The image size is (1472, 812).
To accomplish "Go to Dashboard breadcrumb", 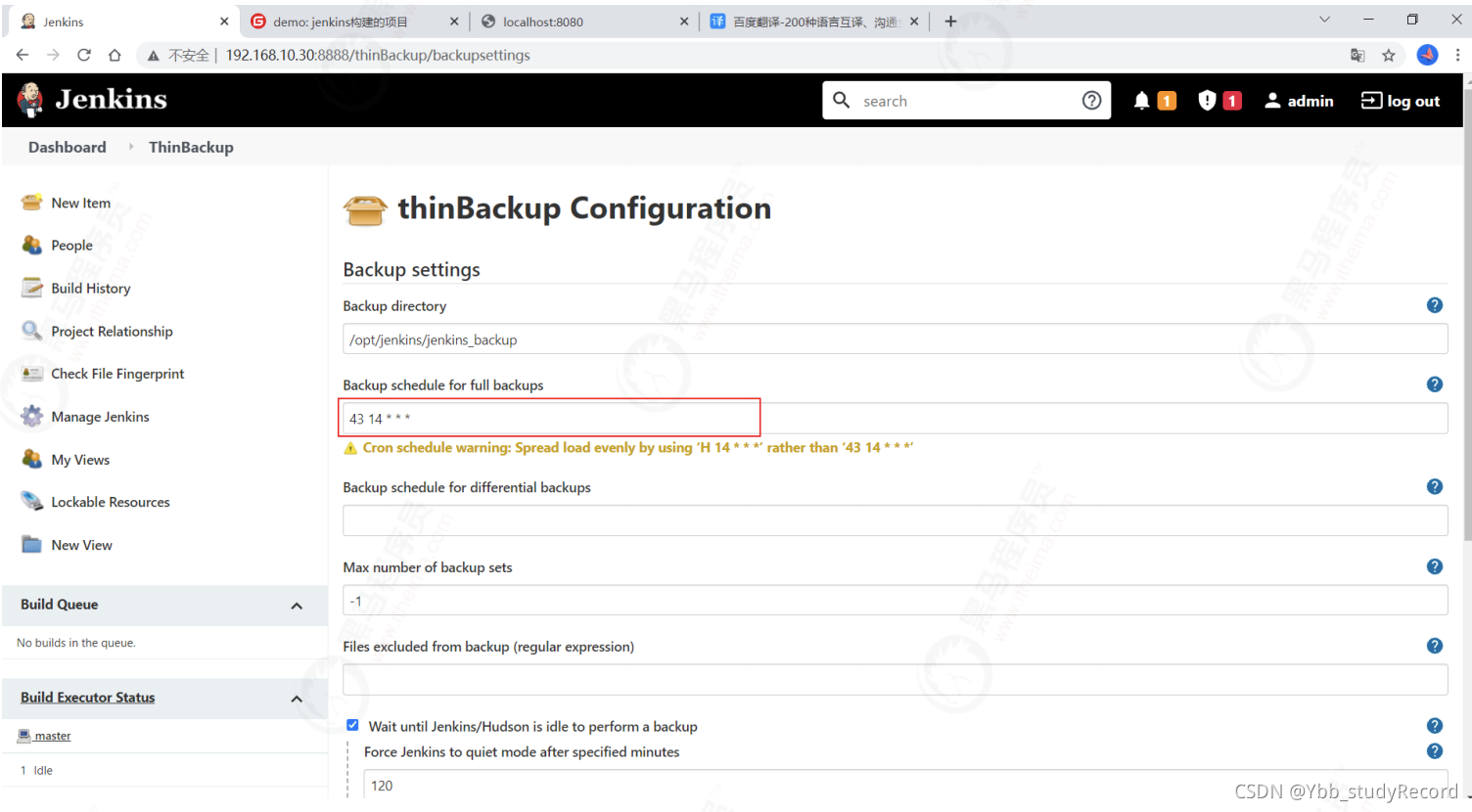I will pos(68,147).
